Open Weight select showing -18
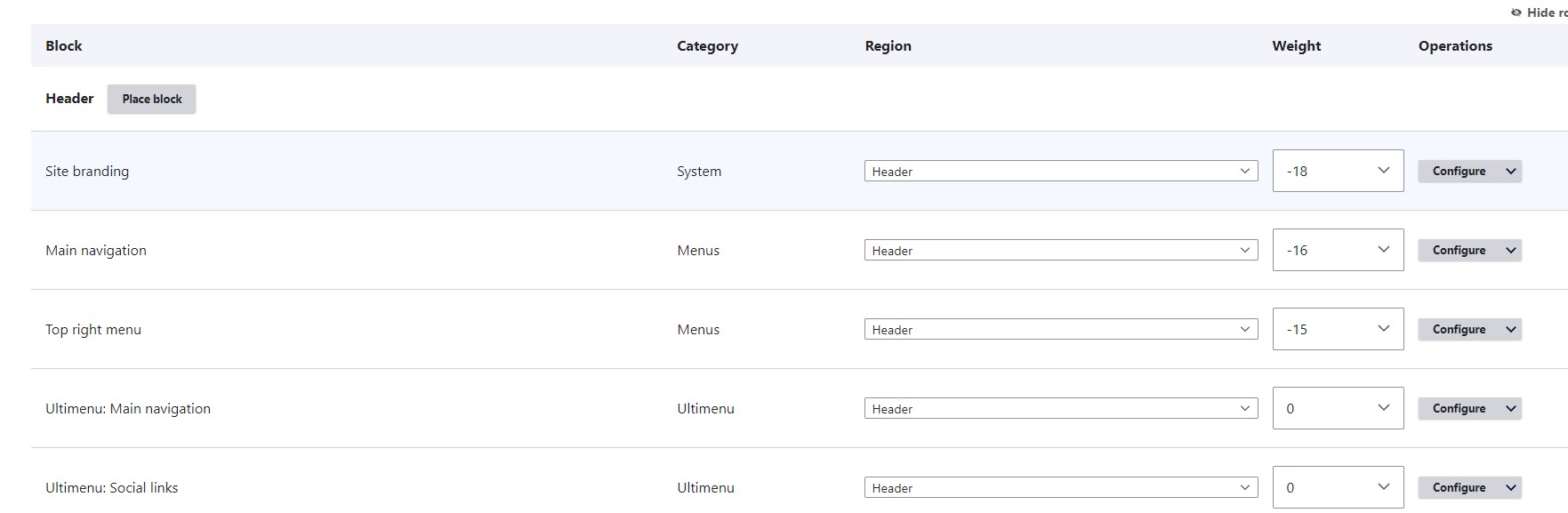This screenshot has height=513, width=1568. pos(1337,171)
